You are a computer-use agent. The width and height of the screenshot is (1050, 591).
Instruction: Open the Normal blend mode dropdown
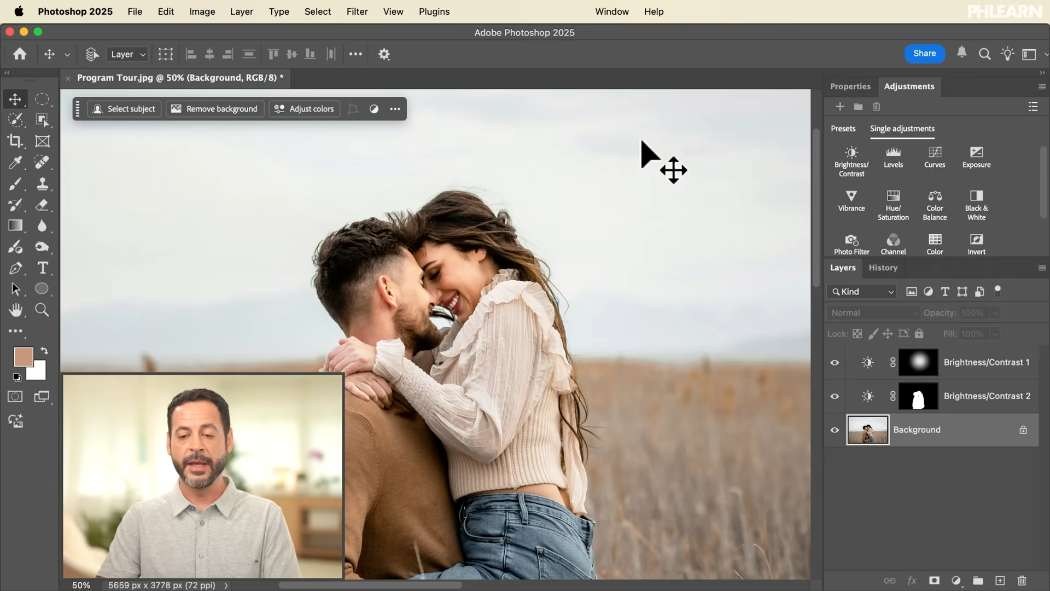(x=872, y=313)
